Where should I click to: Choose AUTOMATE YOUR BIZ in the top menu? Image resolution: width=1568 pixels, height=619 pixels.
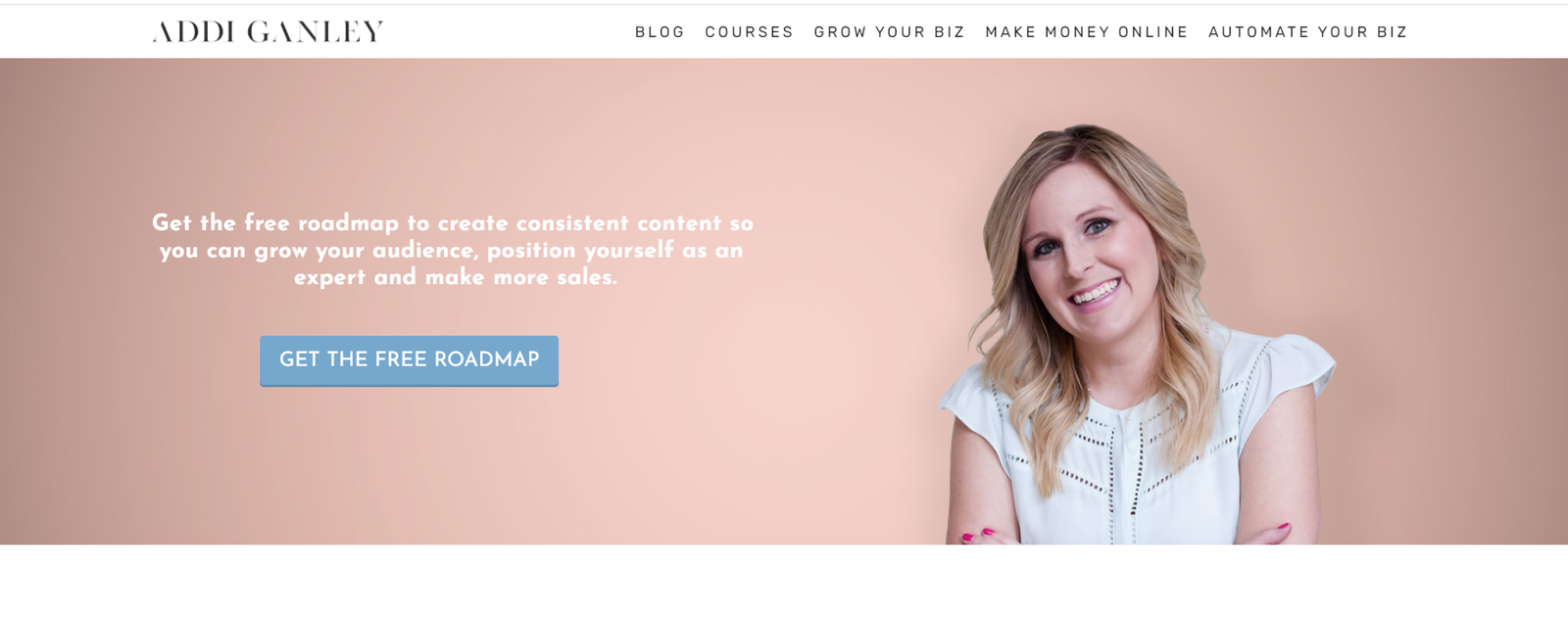click(1307, 32)
